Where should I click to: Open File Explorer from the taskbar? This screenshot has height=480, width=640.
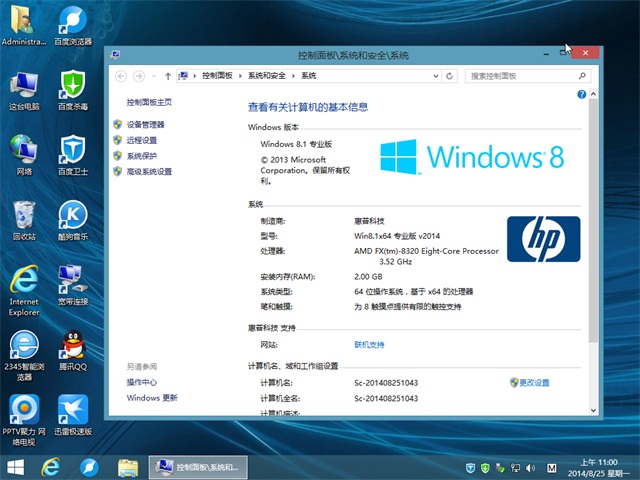[x=127, y=467]
